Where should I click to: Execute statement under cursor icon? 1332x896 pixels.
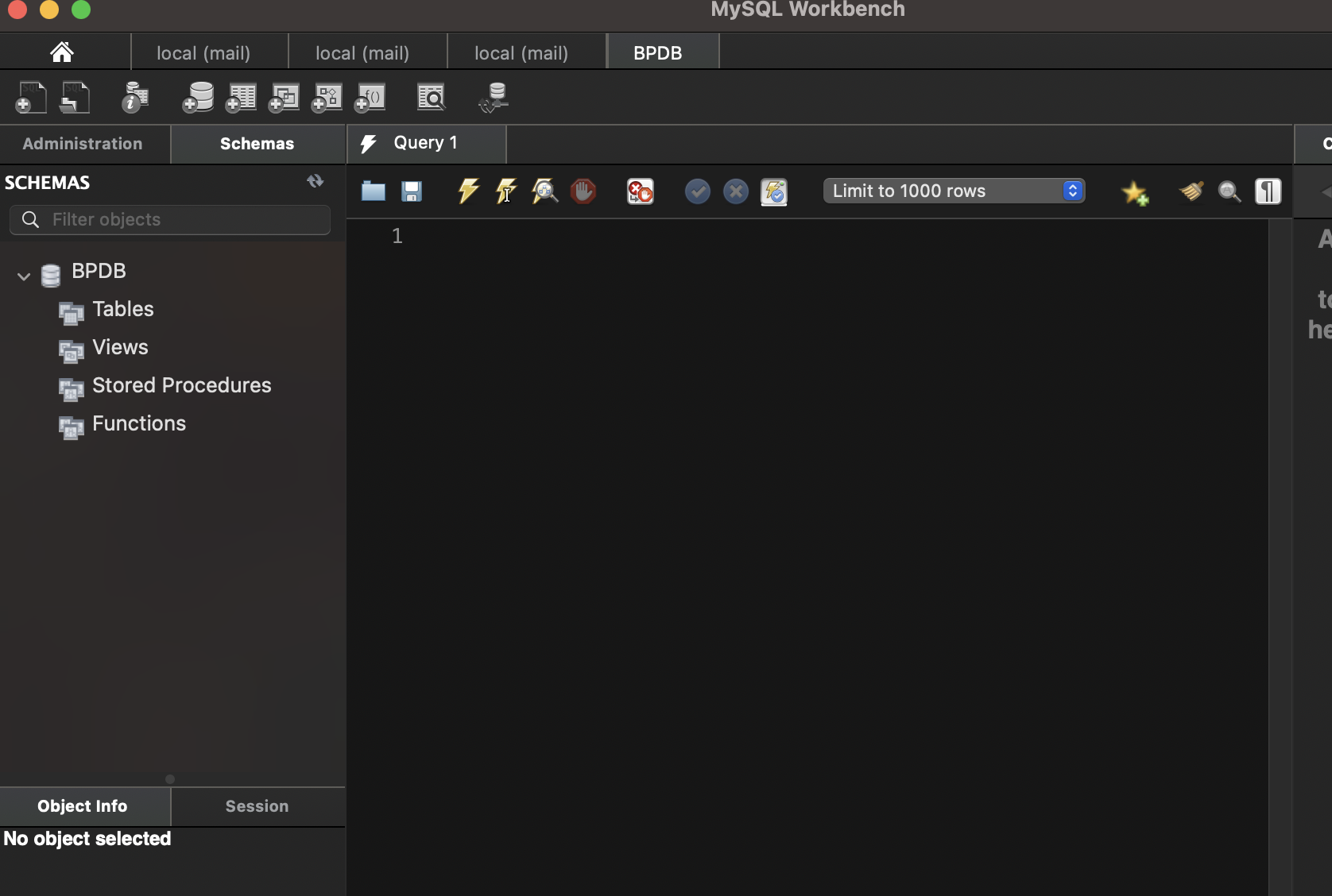coord(506,191)
